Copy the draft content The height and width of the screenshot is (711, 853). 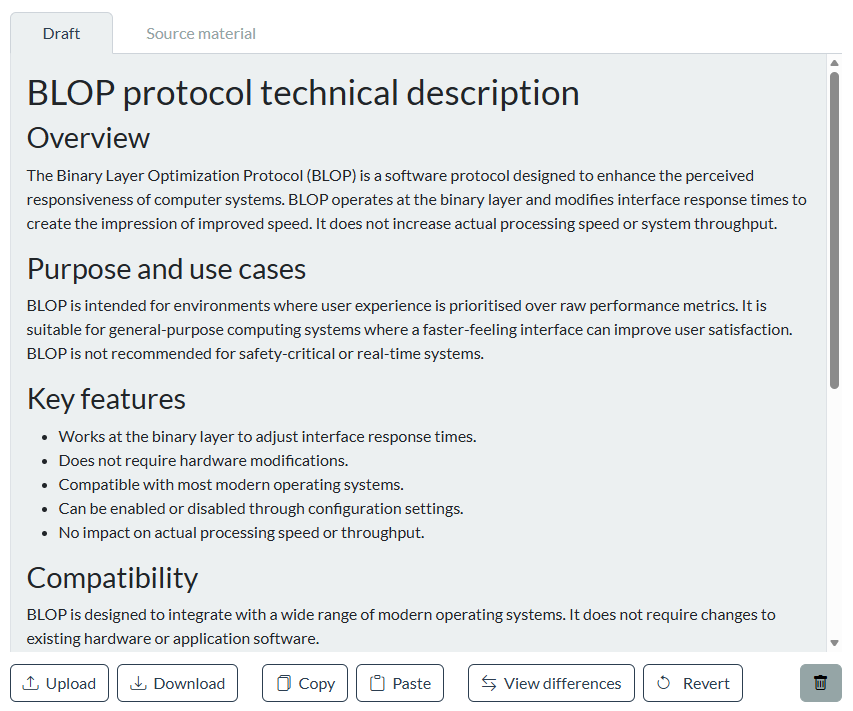[305, 683]
